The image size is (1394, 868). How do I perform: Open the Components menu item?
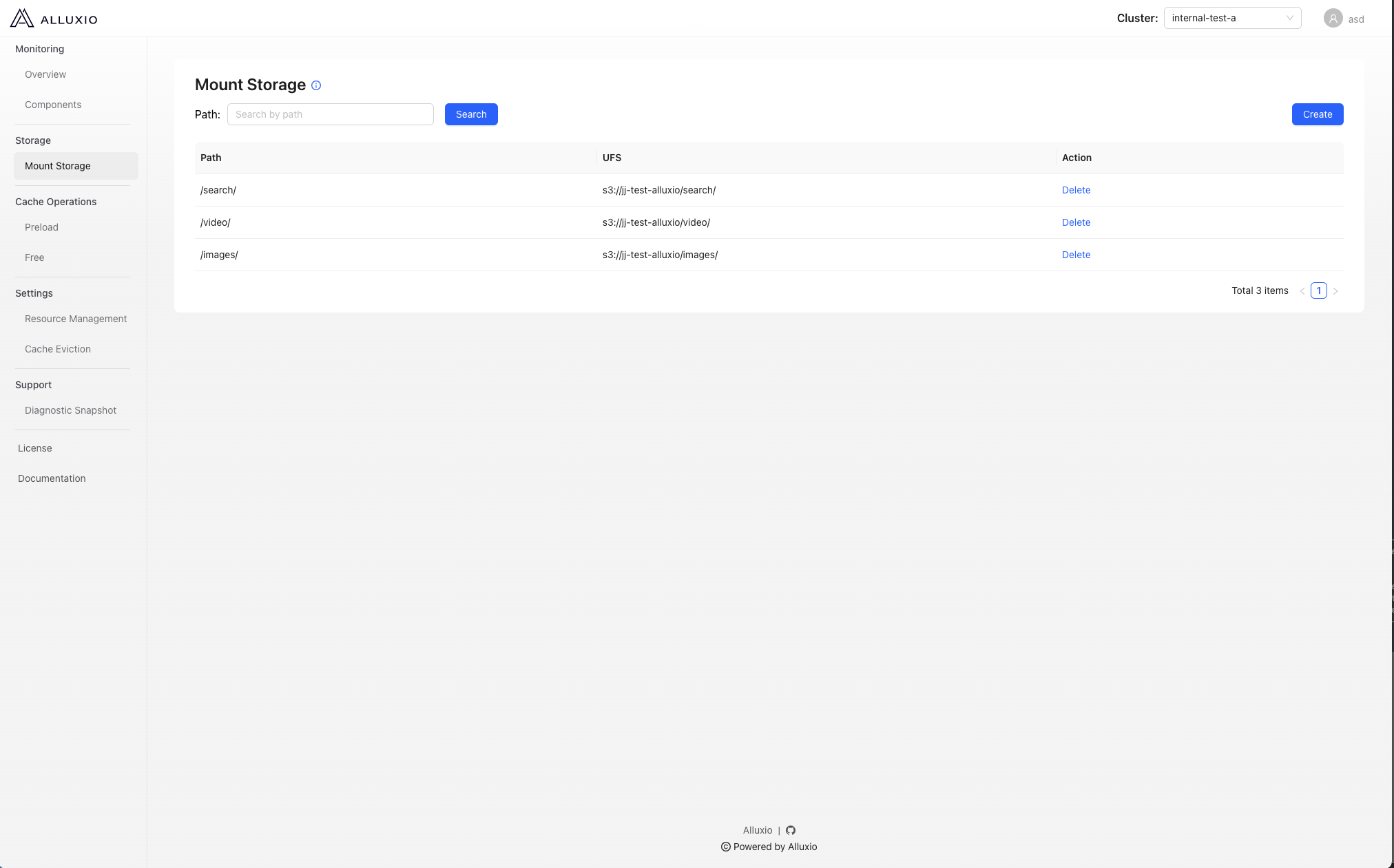[x=53, y=105]
